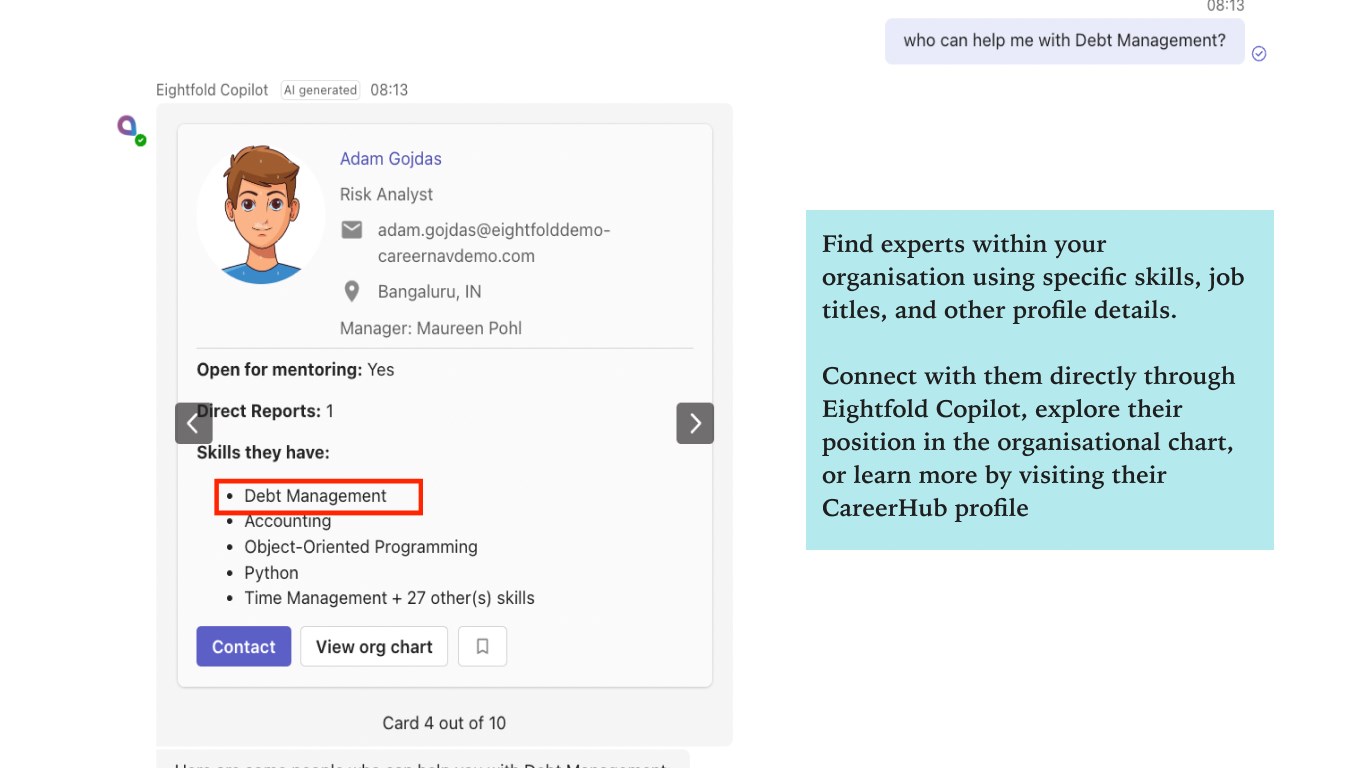Click the "Card 4 out of 10" indicator
1366x768 pixels.
click(x=444, y=723)
